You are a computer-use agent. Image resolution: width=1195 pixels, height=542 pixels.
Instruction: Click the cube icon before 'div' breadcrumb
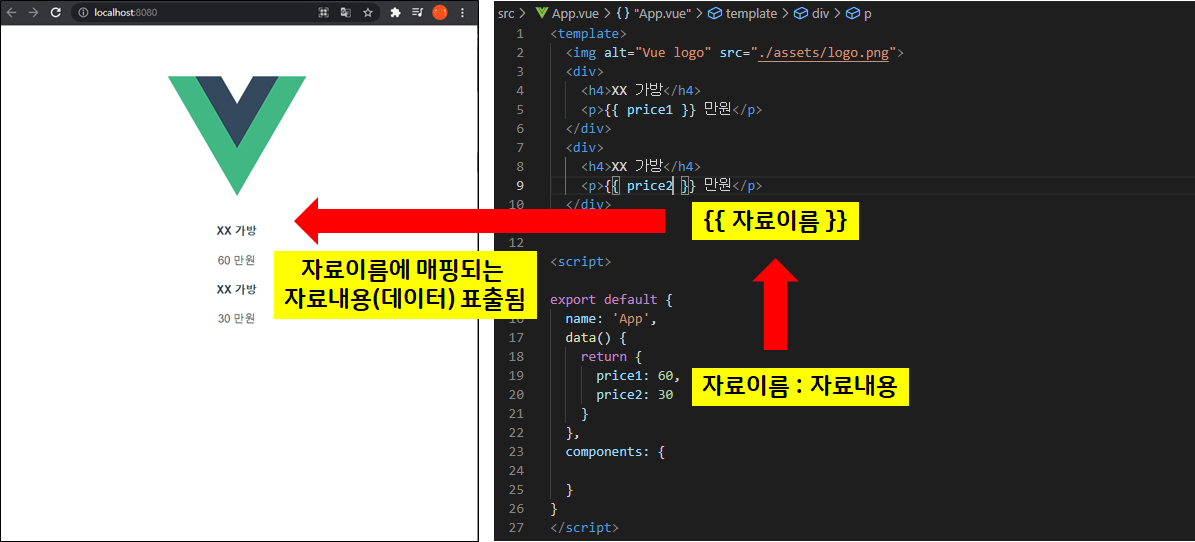tap(799, 14)
